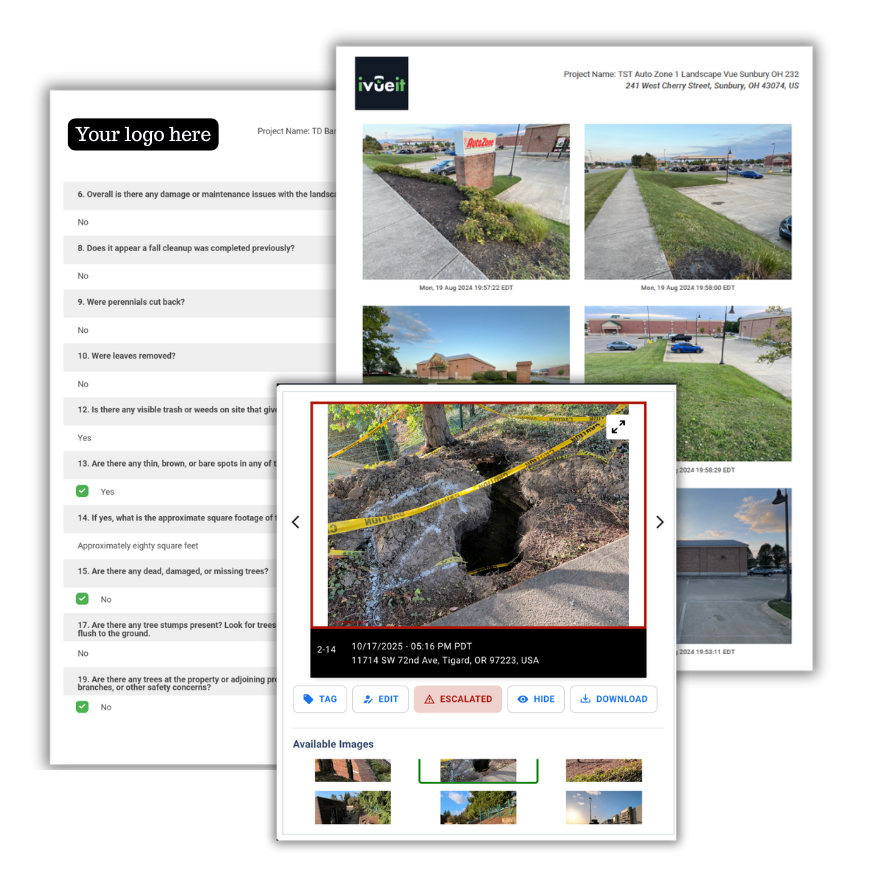The width and height of the screenshot is (875, 875).
Task: Click the EDIT button
Action: [x=380, y=699]
